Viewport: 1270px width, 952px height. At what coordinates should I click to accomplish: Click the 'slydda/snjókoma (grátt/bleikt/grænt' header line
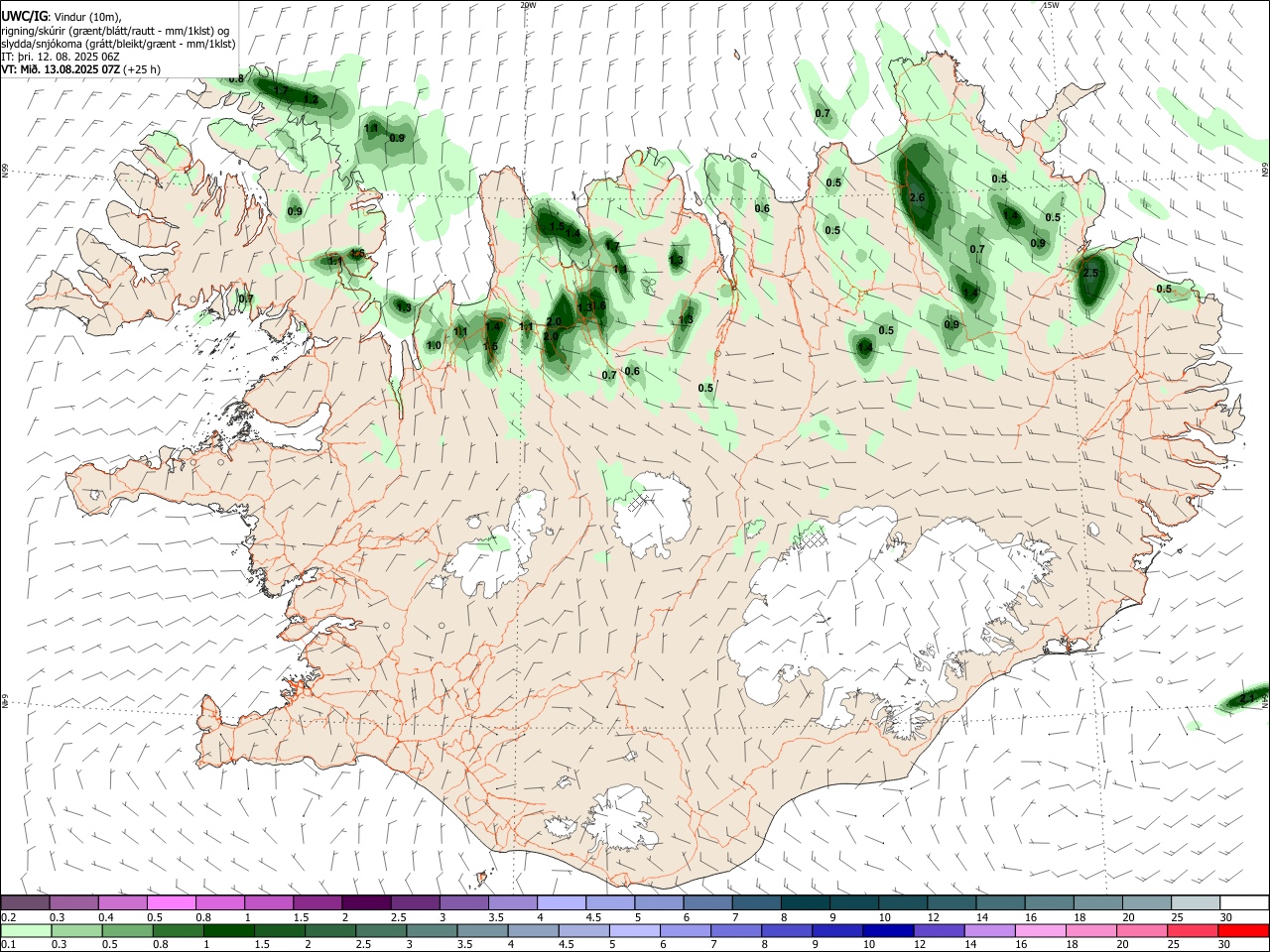click(119, 44)
